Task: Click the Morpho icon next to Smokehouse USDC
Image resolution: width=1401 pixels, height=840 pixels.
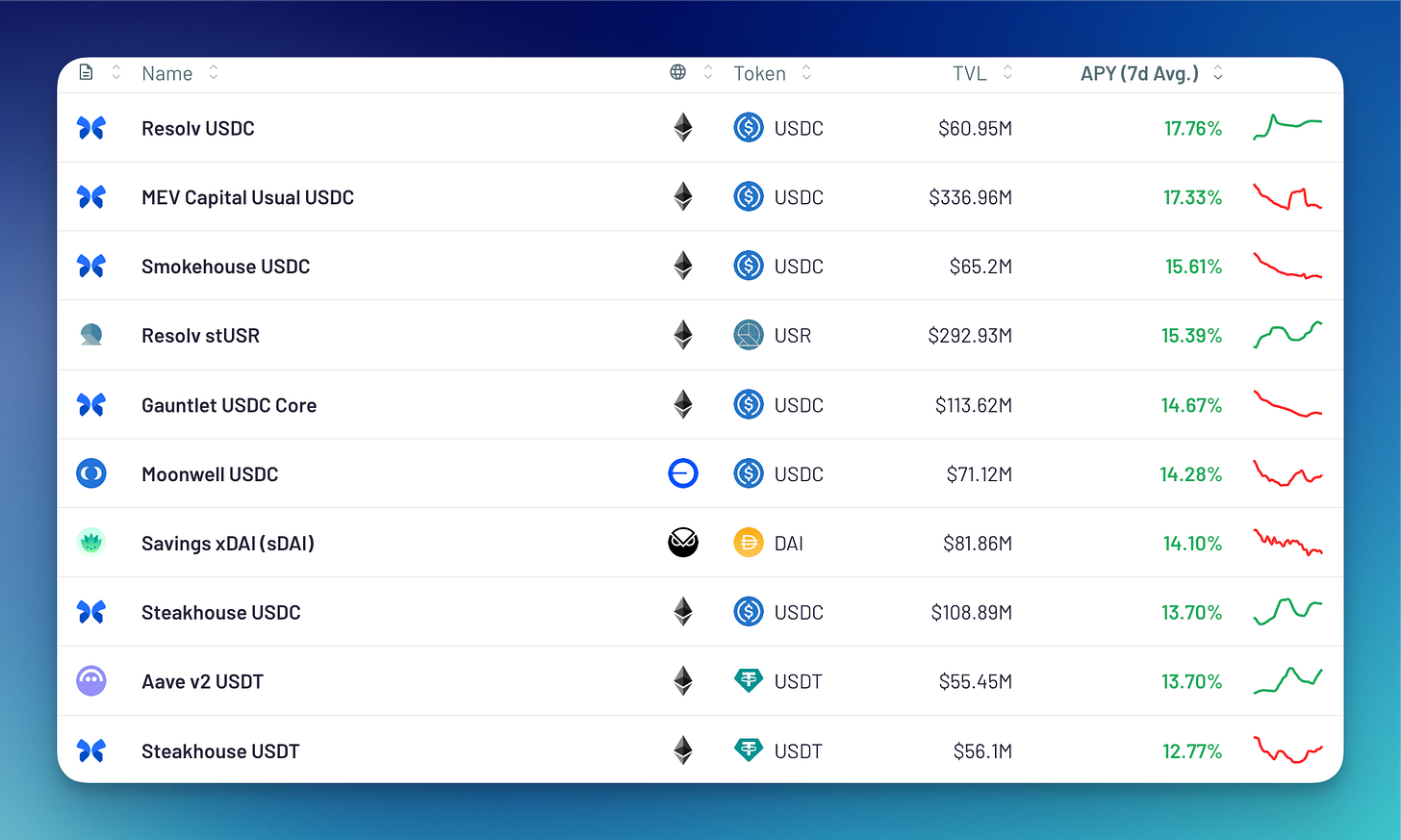Action: pos(91,267)
